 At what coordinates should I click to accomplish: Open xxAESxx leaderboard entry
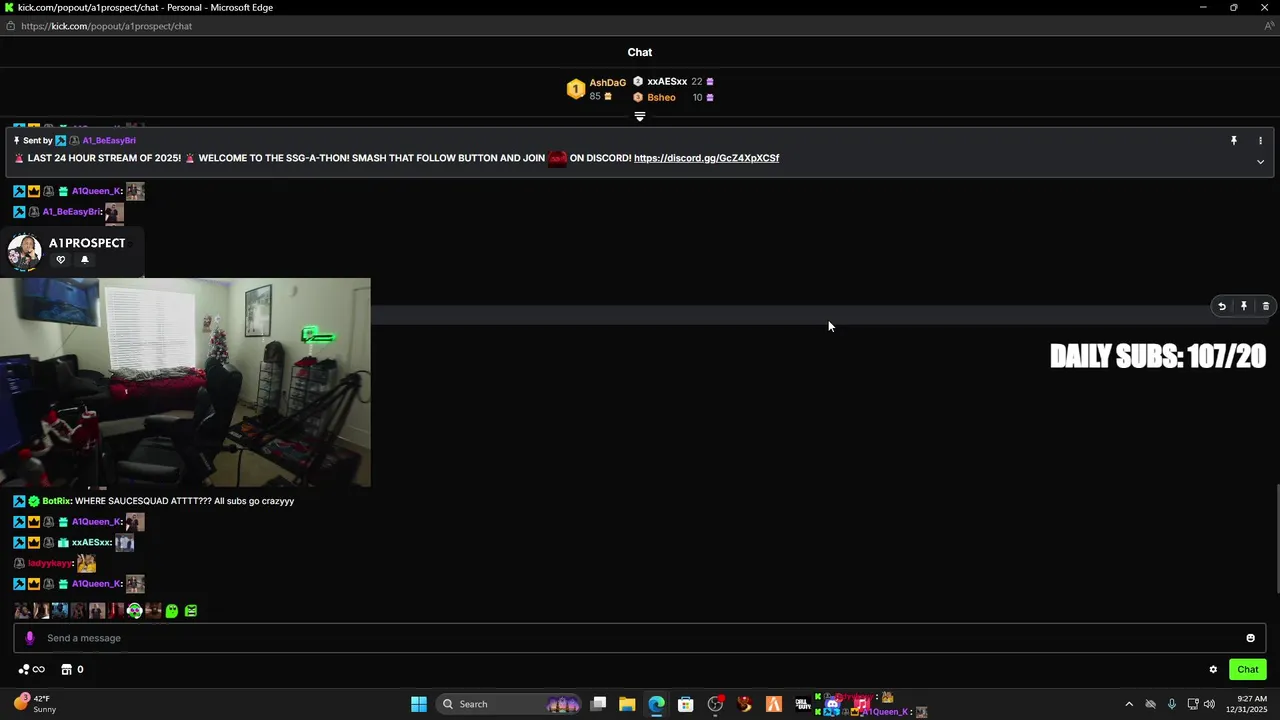[673, 82]
